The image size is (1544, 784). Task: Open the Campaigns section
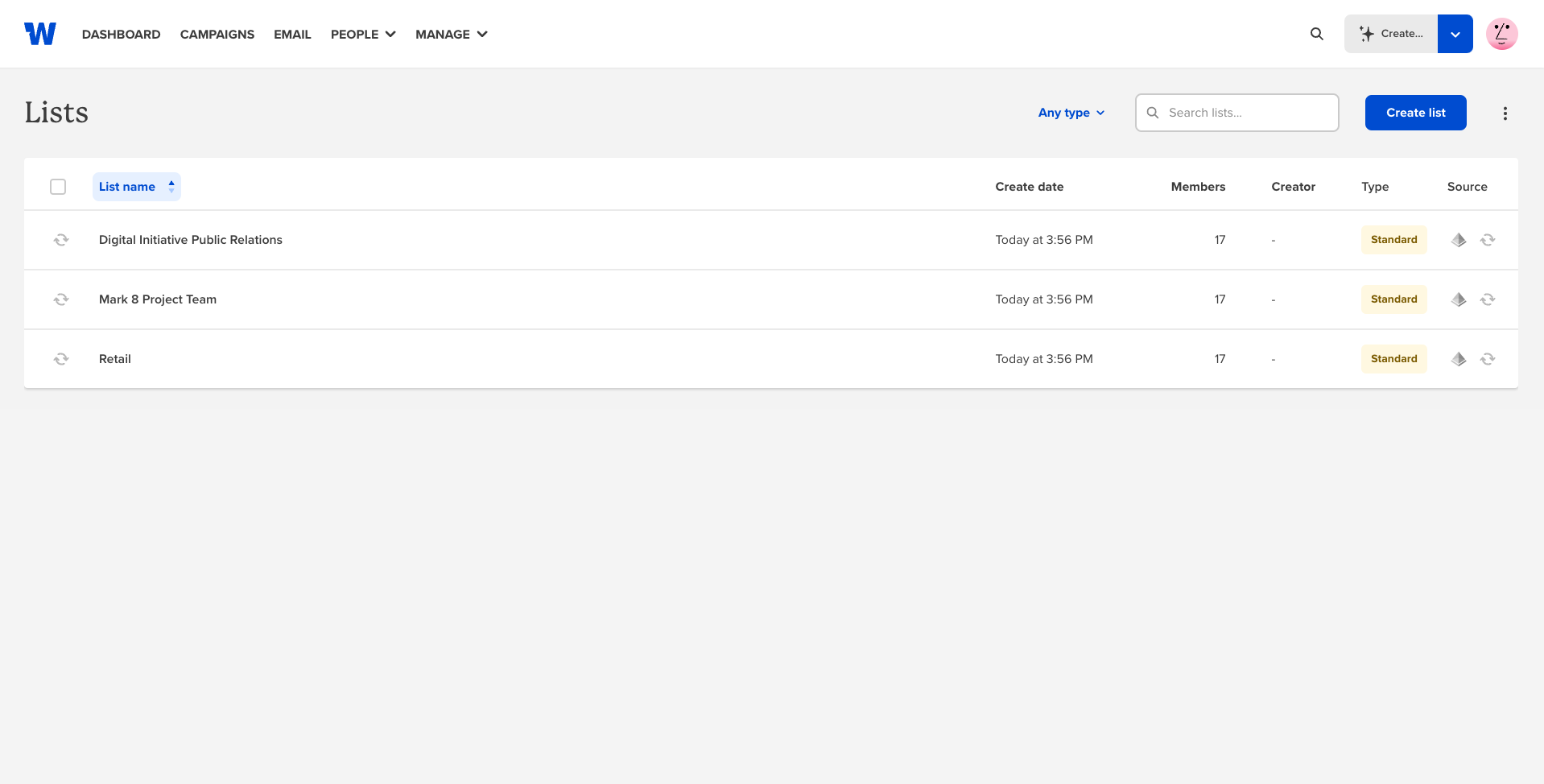point(217,34)
